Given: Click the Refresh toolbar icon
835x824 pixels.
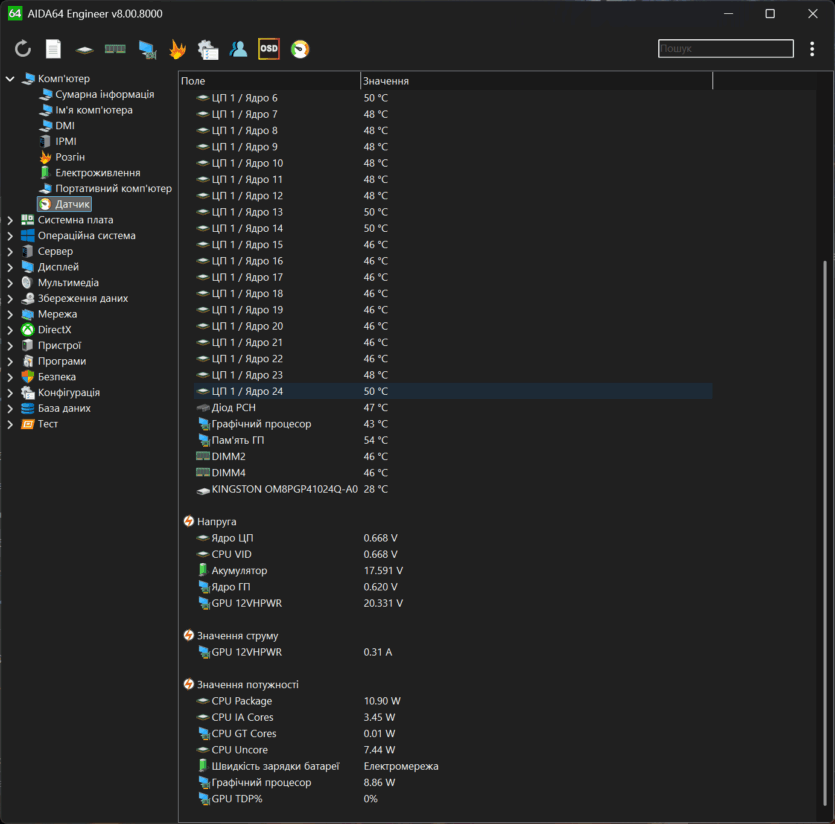Looking at the screenshot, I should coord(23,49).
